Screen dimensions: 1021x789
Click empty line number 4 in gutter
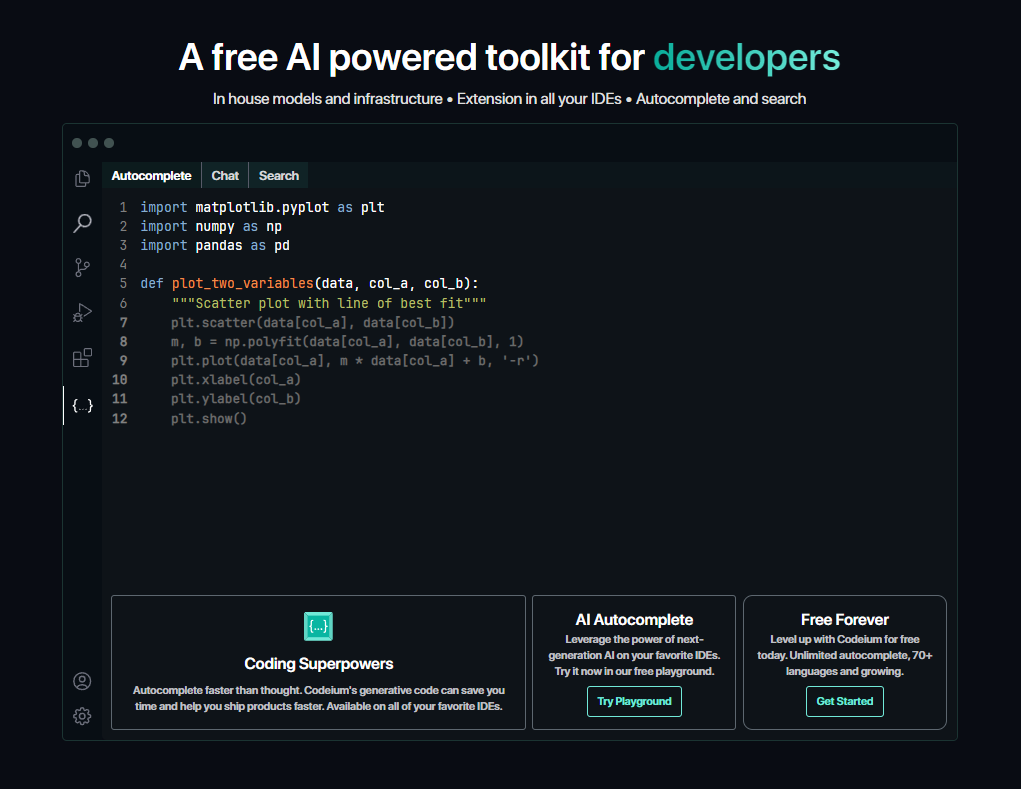pos(123,264)
